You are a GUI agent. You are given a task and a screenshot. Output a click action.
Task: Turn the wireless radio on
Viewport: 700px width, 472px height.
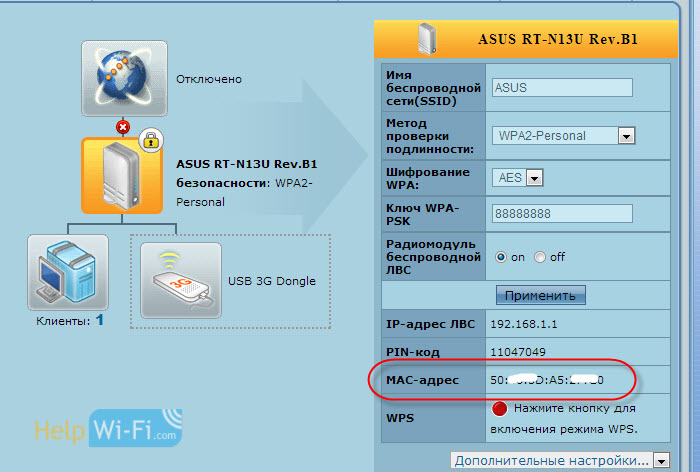point(501,257)
